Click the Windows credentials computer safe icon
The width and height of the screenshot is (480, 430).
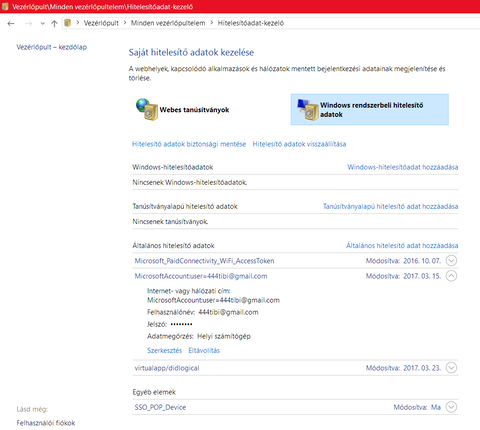(308, 109)
